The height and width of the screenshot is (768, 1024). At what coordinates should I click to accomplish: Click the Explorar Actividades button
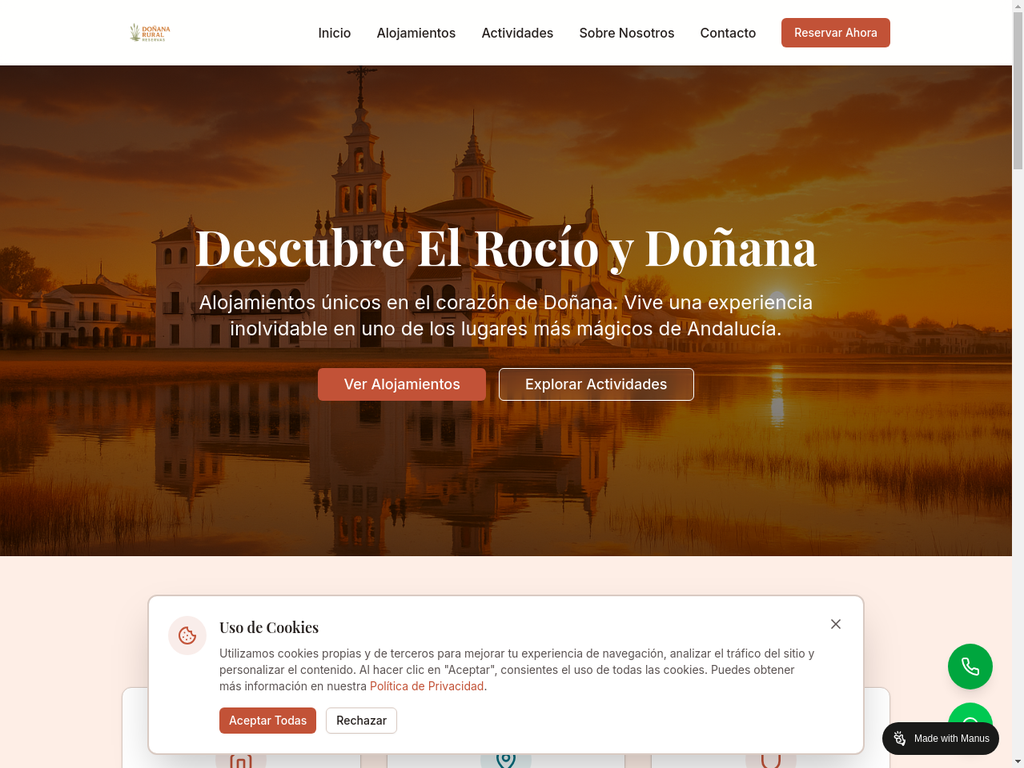(596, 384)
